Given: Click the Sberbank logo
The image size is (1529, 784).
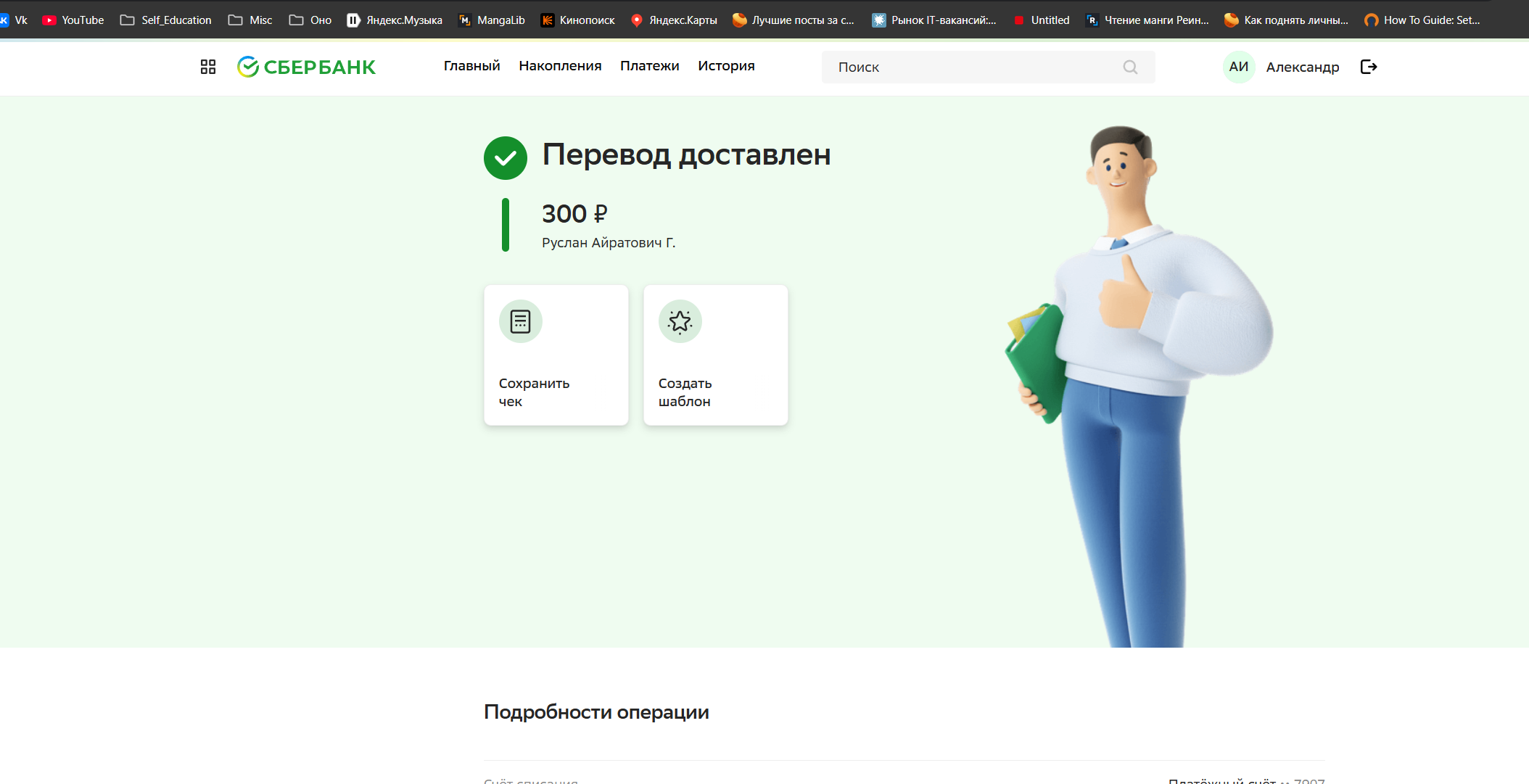Looking at the screenshot, I should click(x=306, y=67).
